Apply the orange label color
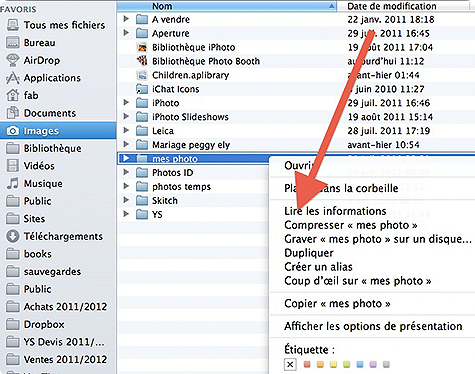Screen dimensions: 475x374 click(x=320, y=364)
